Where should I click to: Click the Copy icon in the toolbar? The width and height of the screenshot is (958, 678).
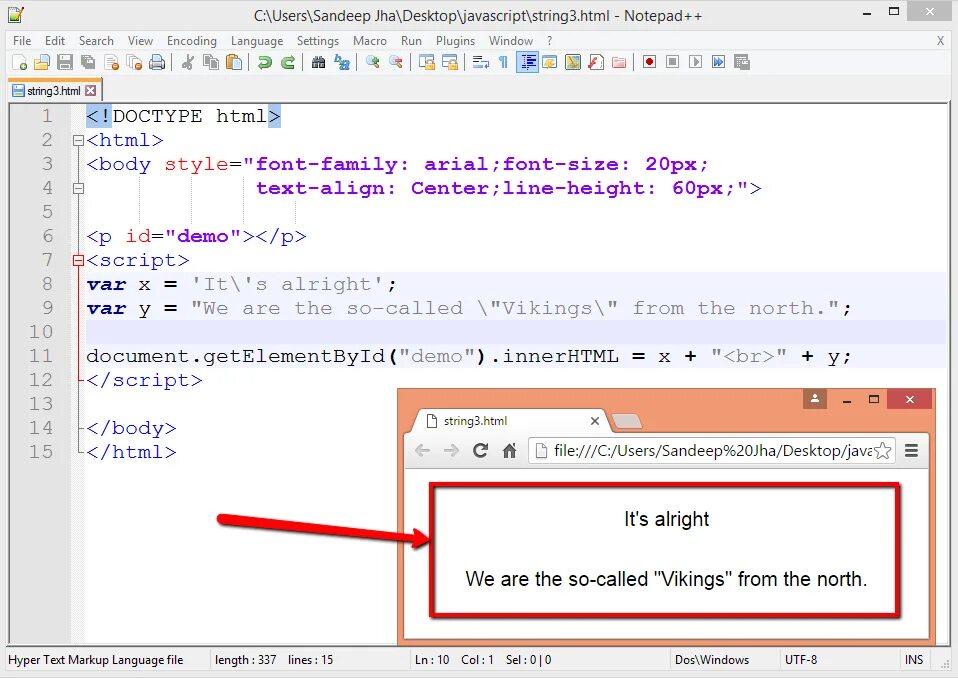point(211,62)
